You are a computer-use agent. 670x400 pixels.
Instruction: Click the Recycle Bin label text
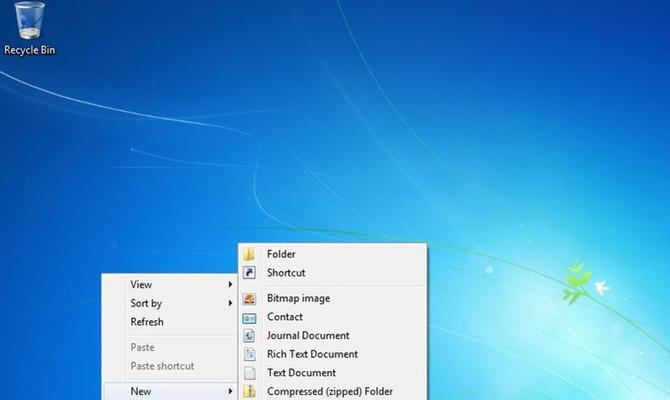tap(29, 50)
